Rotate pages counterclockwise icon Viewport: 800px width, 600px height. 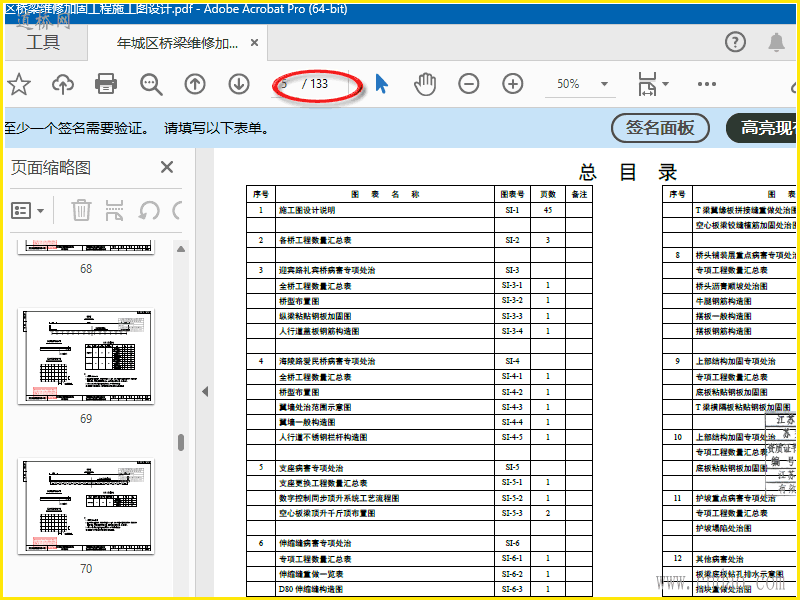tap(149, 210)
